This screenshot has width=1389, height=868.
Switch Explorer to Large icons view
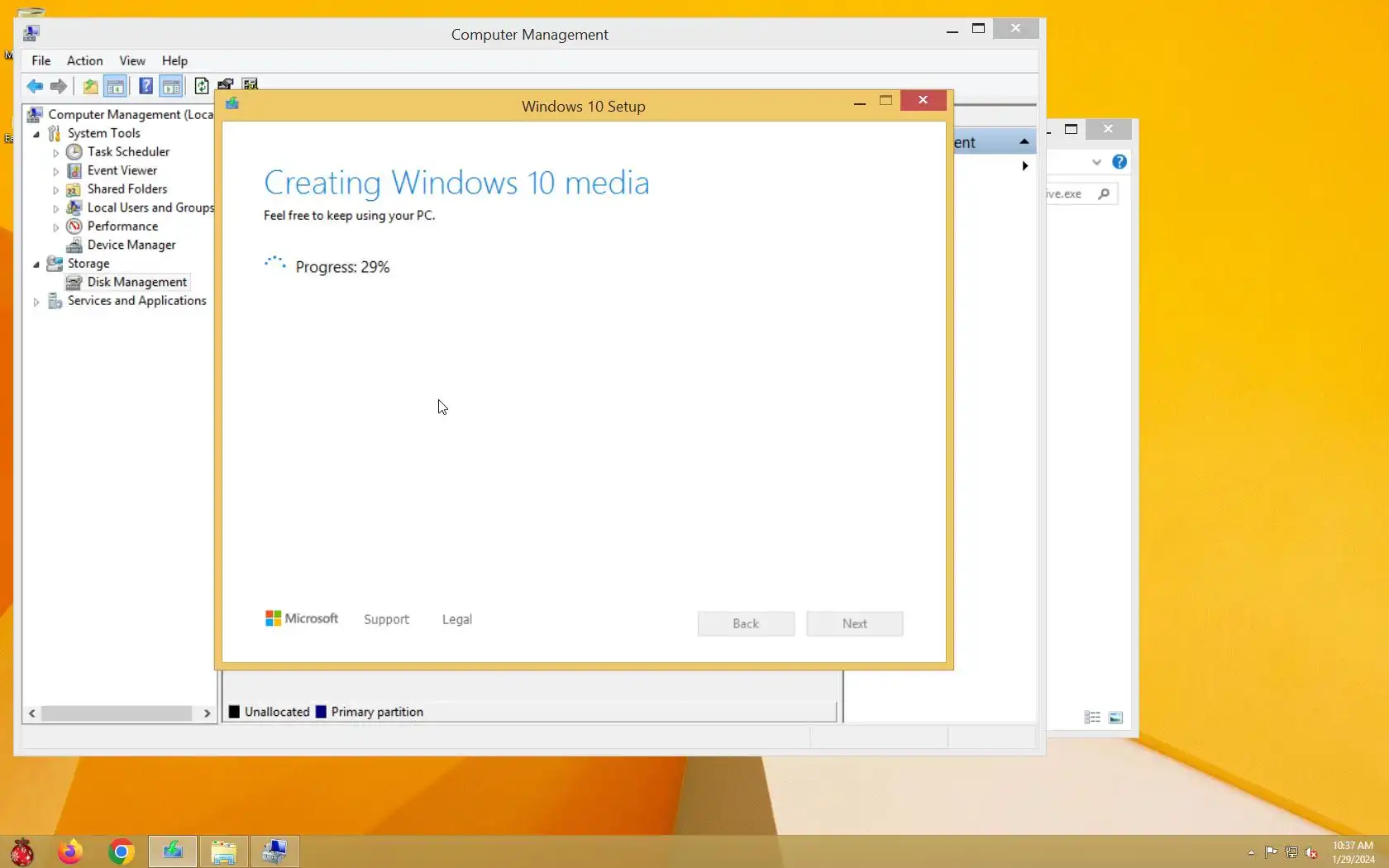point(1115,718)
